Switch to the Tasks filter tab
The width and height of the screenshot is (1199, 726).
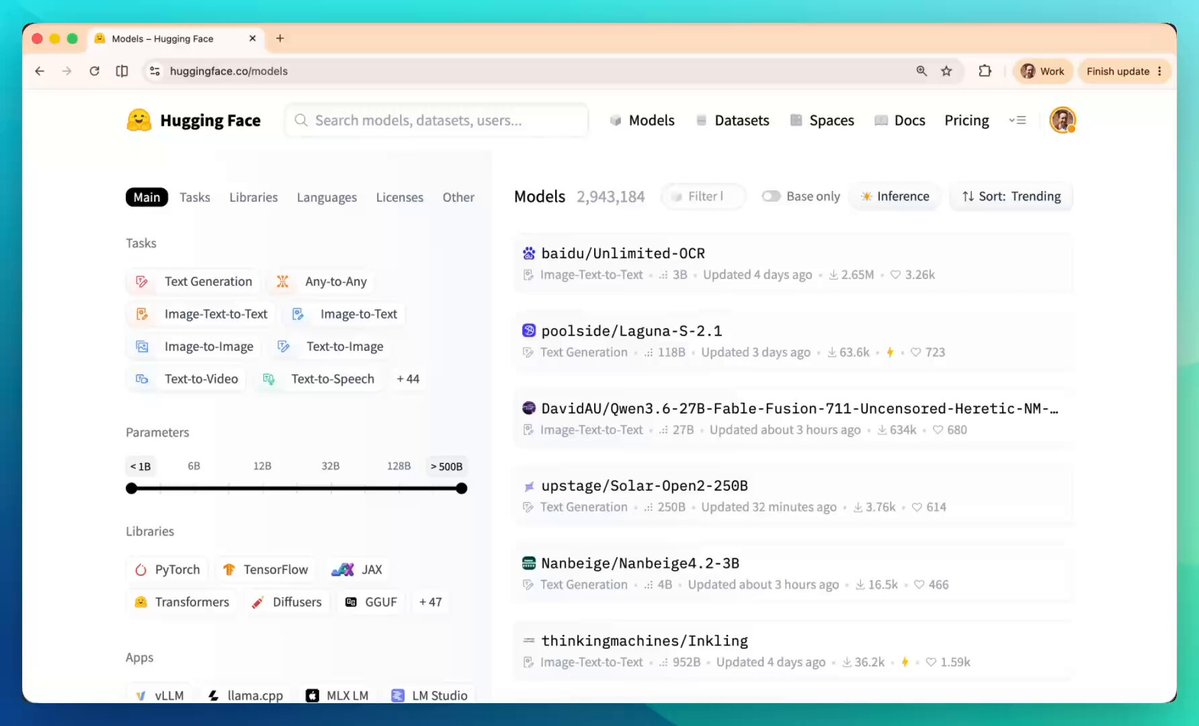tap(195, 197)
